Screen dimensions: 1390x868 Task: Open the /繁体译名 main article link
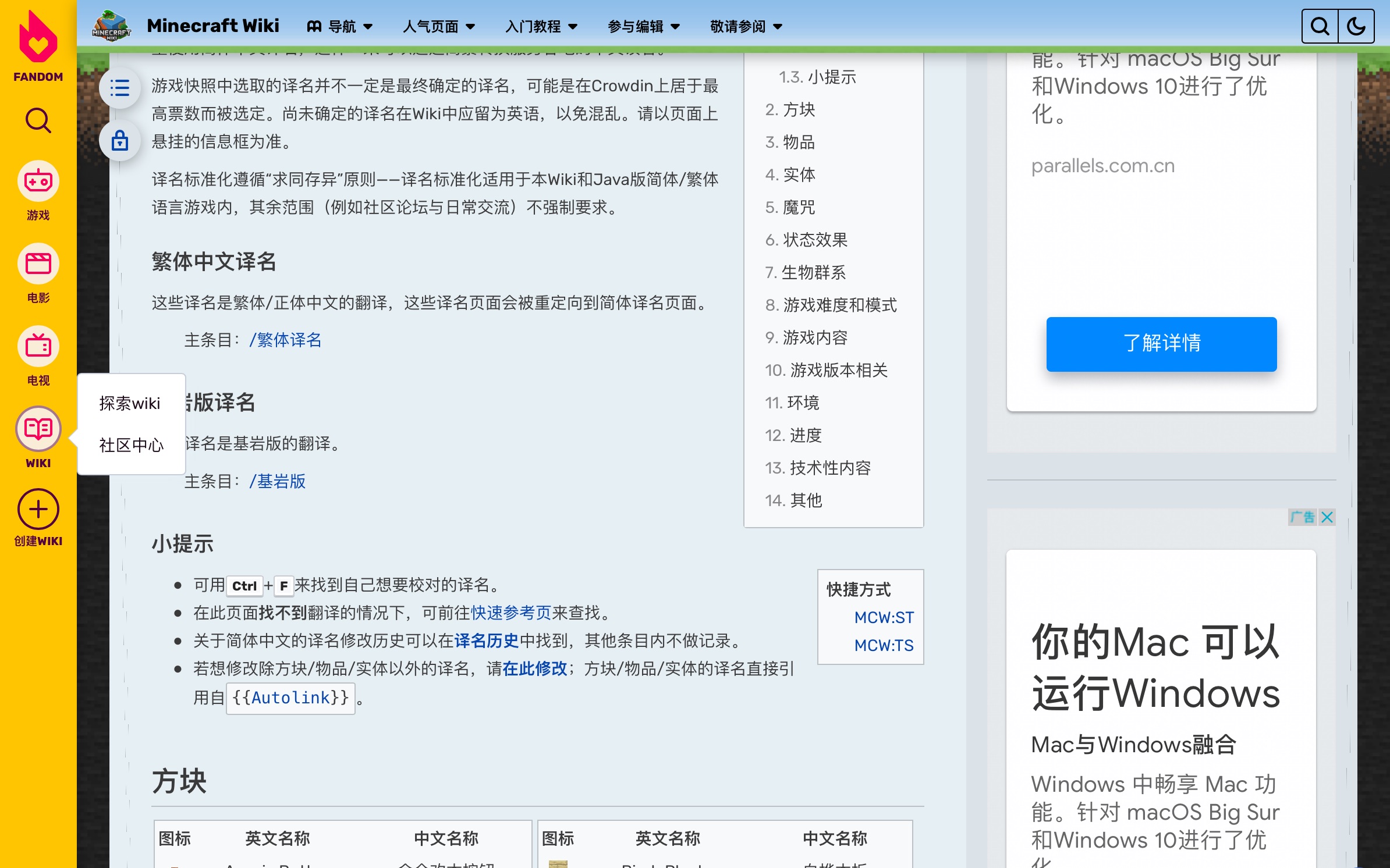(x=285, y=340)
